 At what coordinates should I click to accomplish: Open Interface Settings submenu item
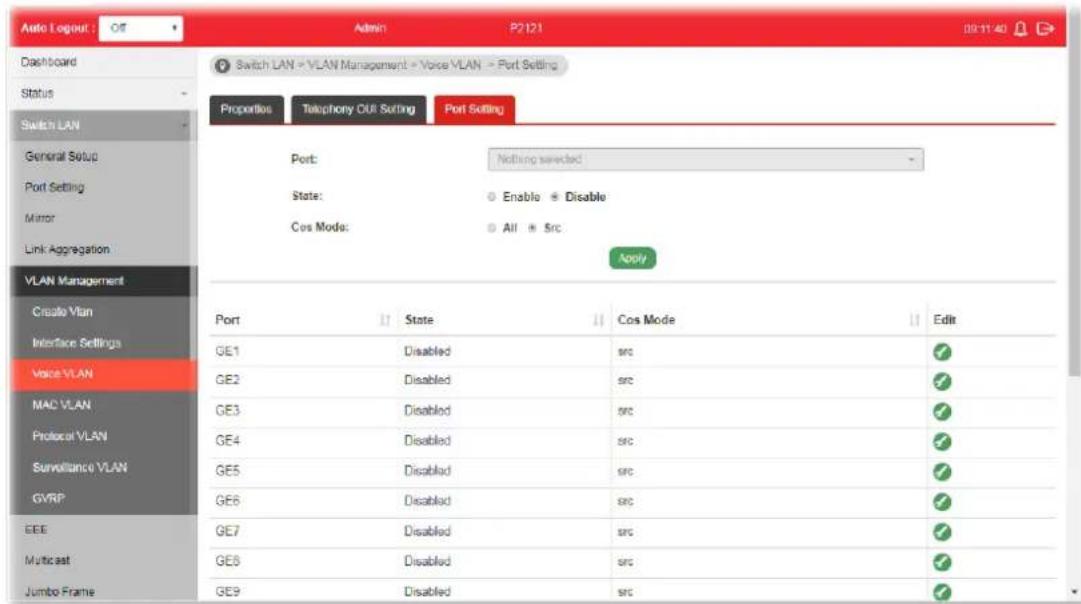tap(101, 343)
